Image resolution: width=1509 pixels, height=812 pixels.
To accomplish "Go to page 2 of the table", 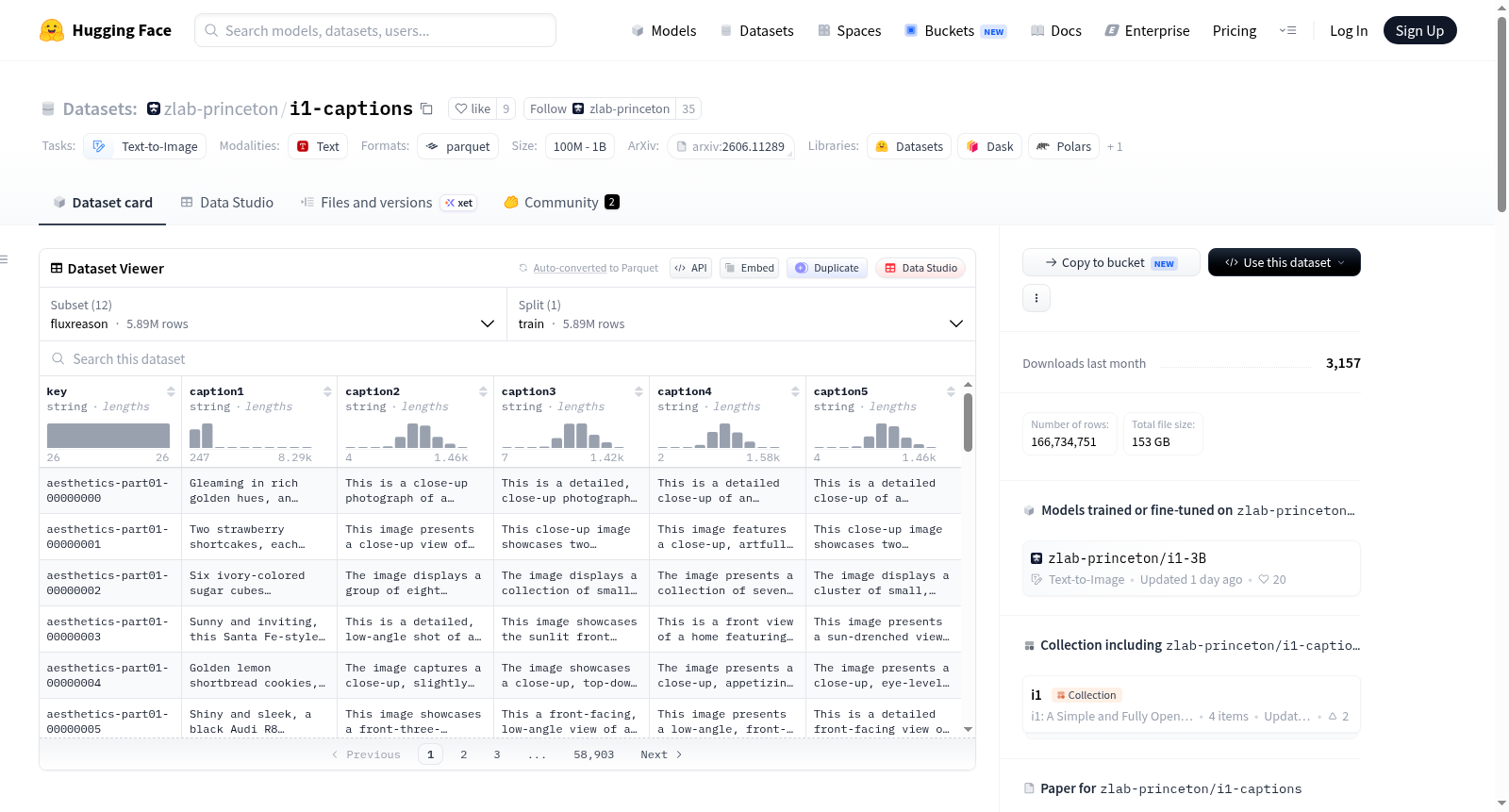I will [x=463, y=754].
